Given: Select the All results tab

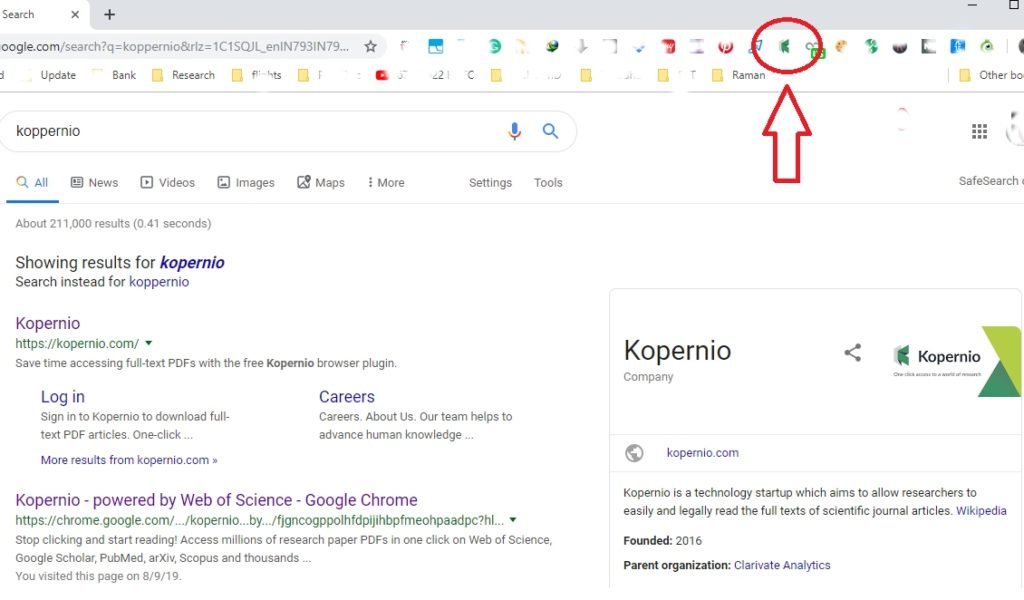Looking at the screenshot, I should click(x=33, y=183).
